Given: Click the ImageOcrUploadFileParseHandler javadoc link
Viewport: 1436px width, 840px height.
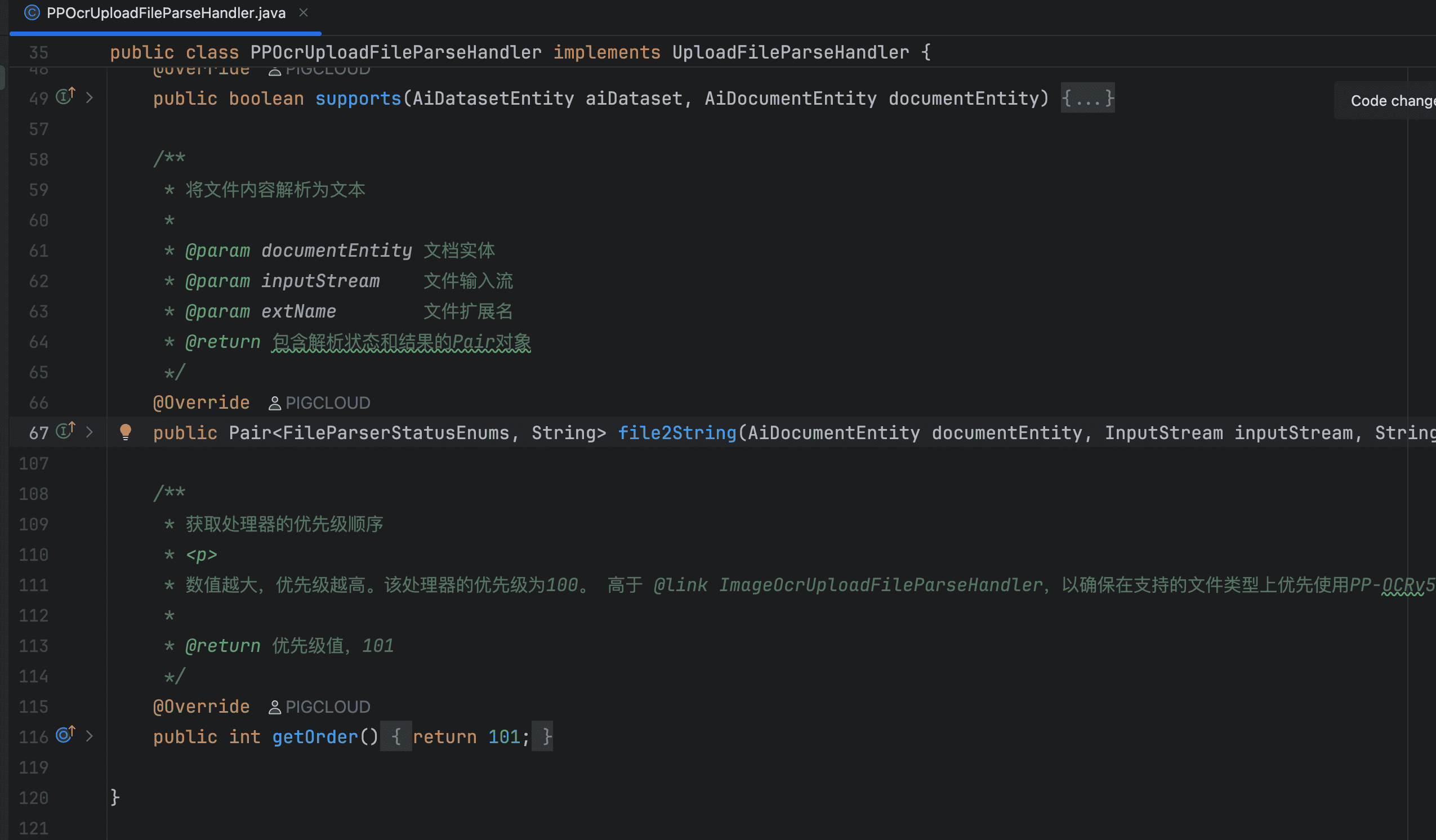Looking at the screenshot, I should pos(880,586).
